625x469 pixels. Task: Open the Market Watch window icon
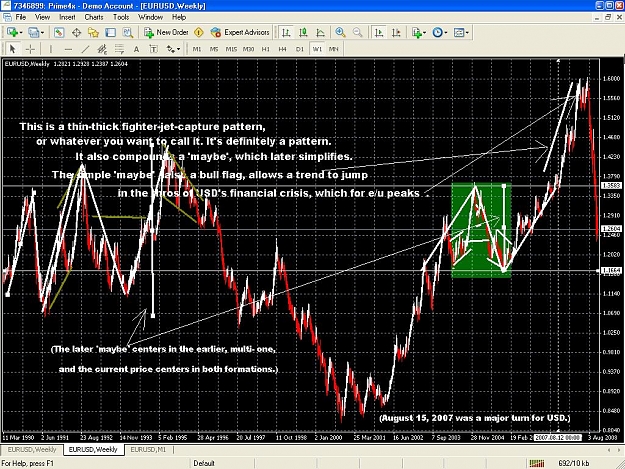coord(59,33)
